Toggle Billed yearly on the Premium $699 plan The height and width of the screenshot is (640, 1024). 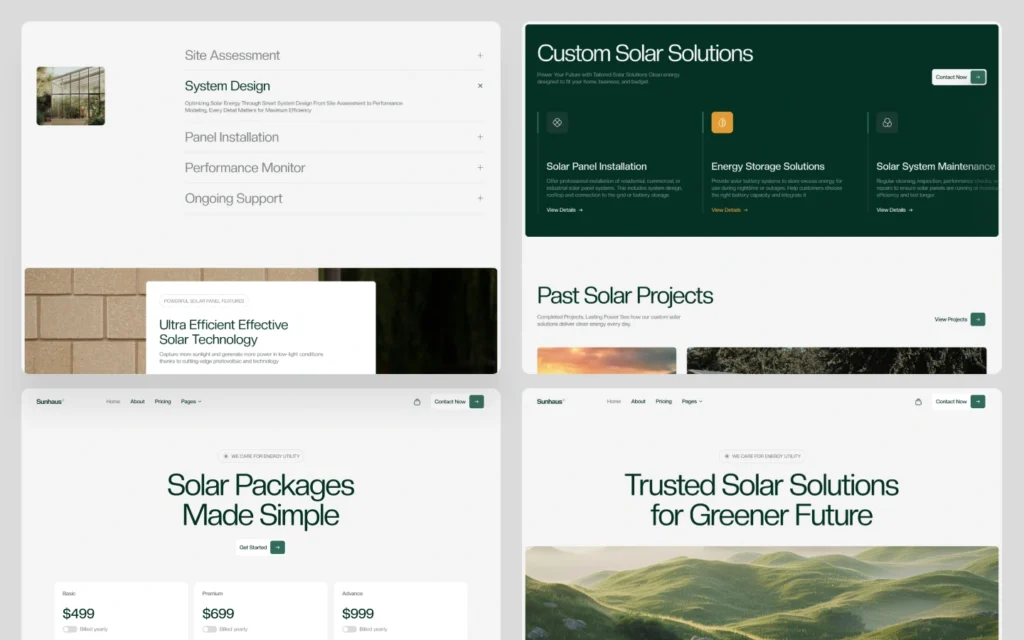[x=210, y=629]
